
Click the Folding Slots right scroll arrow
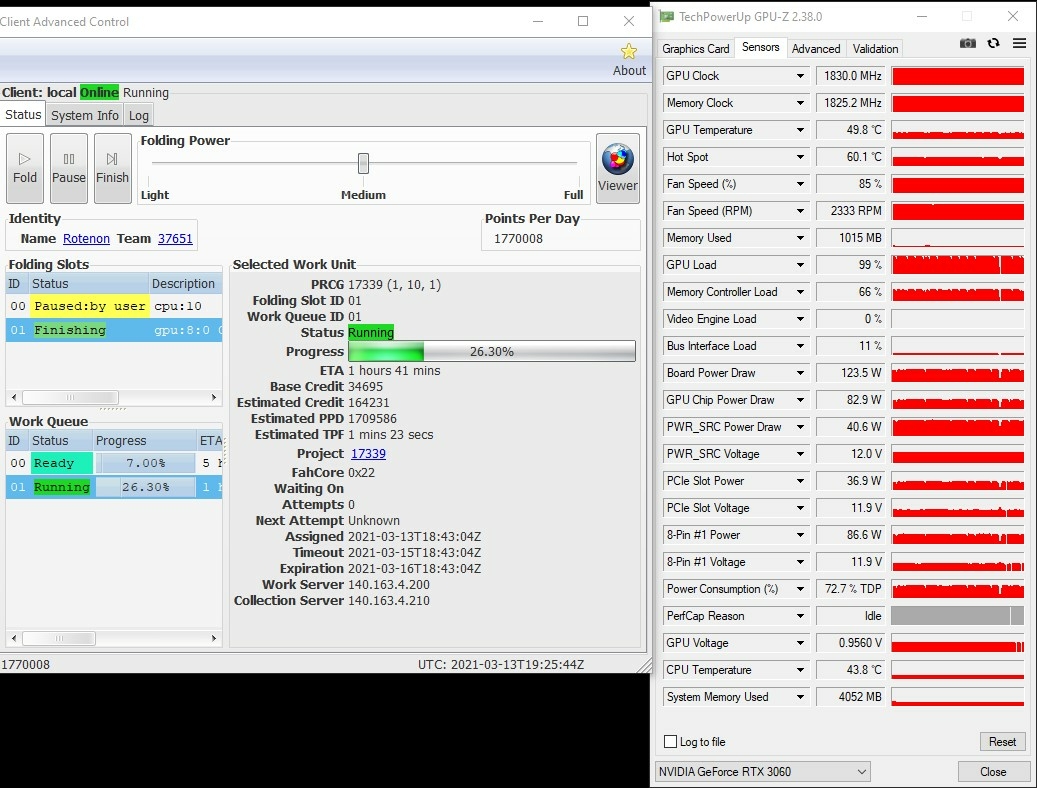coord(214,398)
